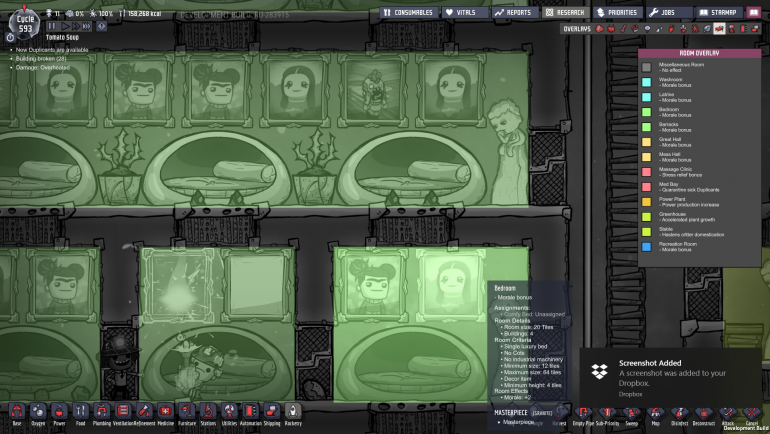
Task: Select the Cancel tool
Action: (752, 415)
